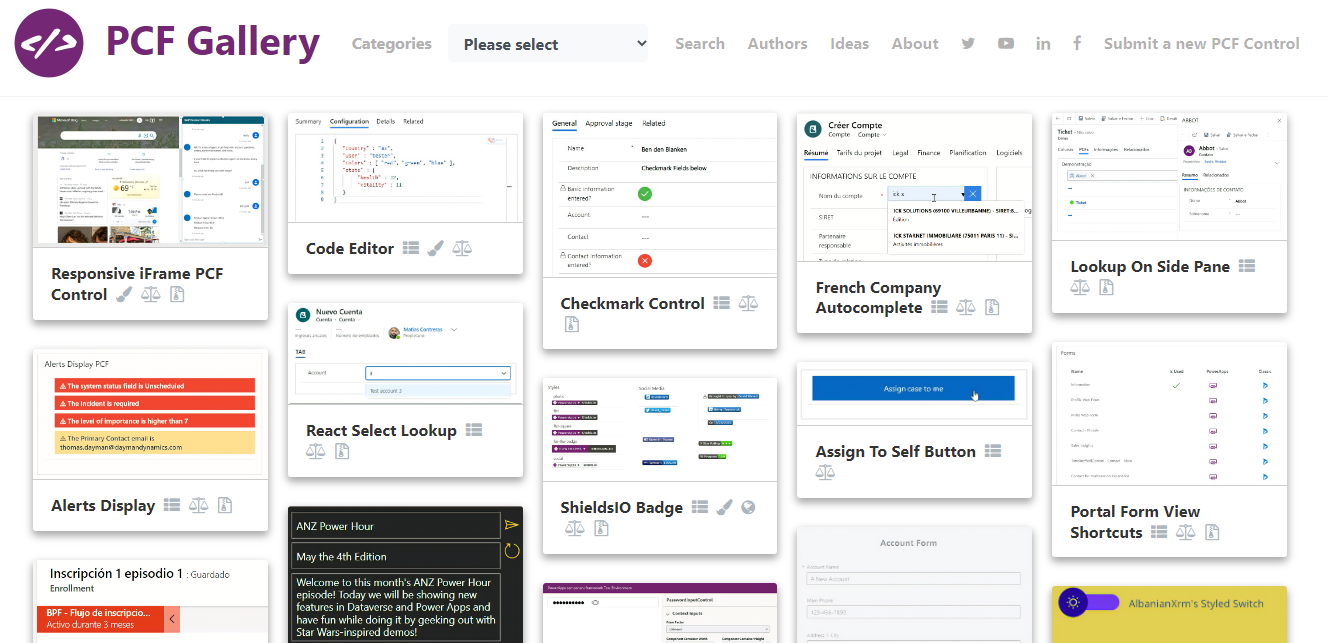
Task: Click the document icon under Checkmark Control
Action: click(x=572, y=324)
